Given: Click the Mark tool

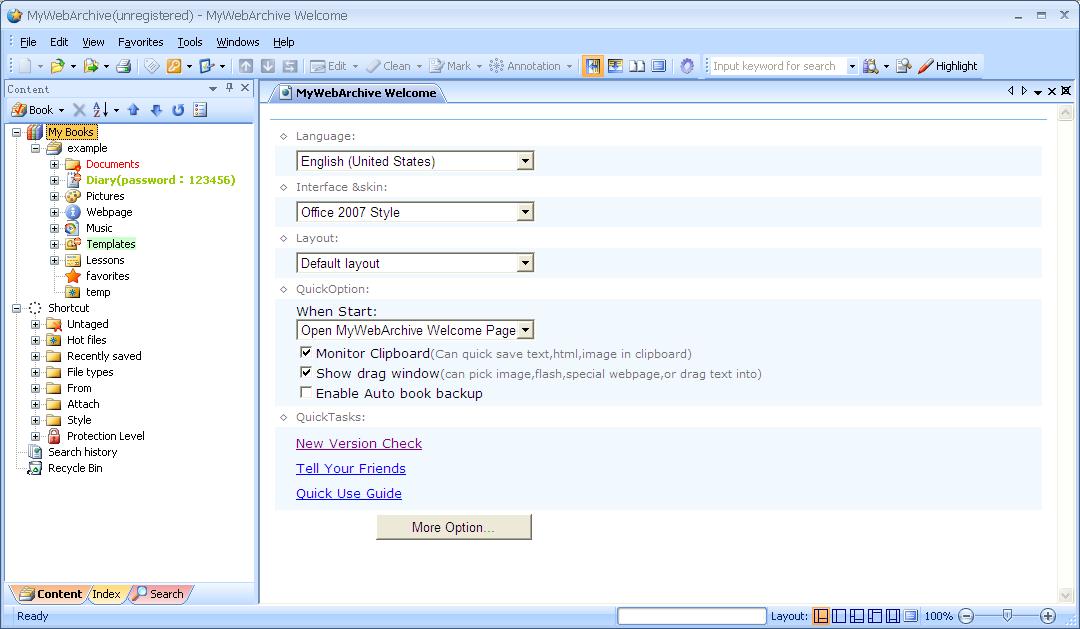Looking at the screenshot, I should 450,66.
